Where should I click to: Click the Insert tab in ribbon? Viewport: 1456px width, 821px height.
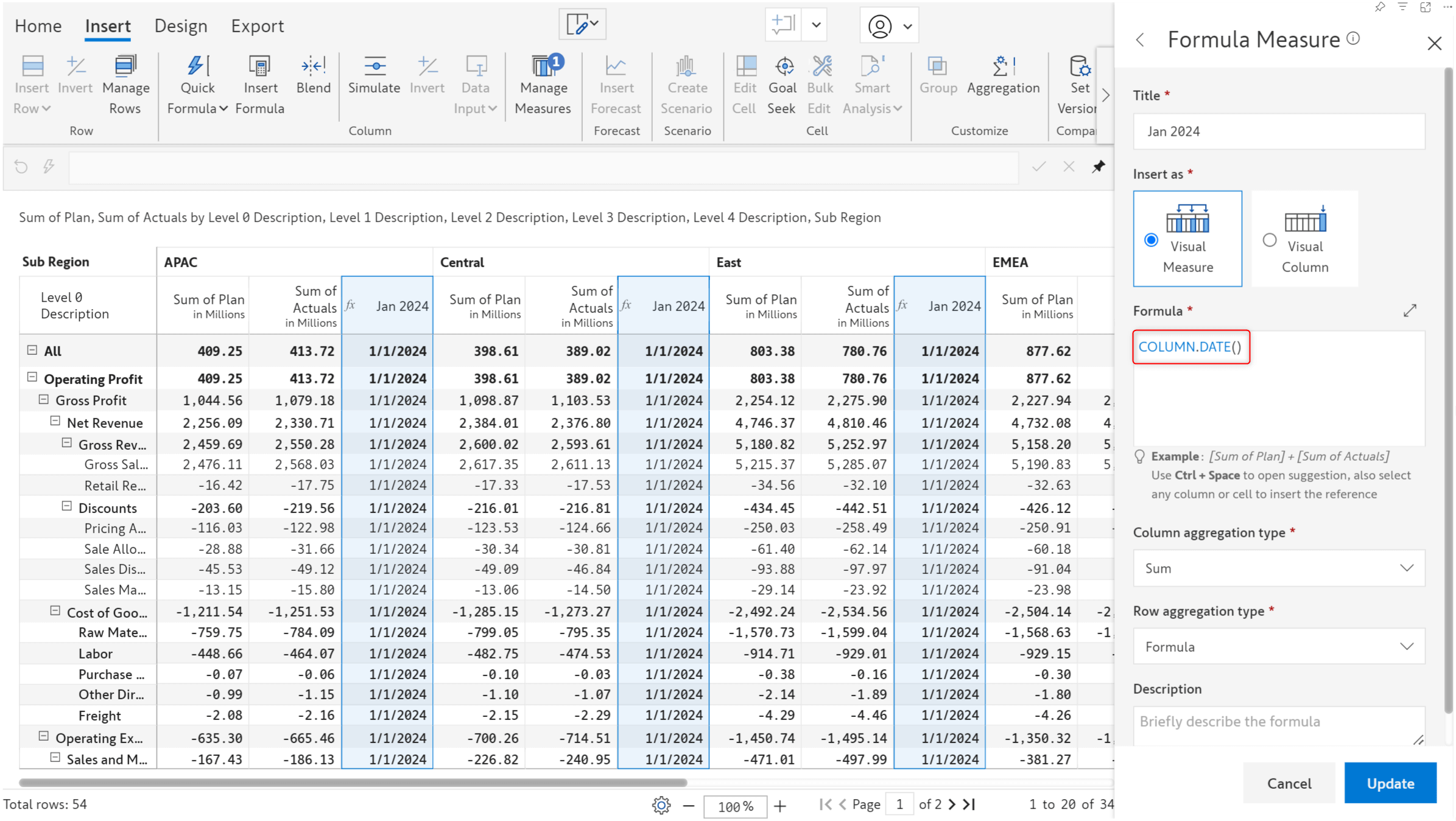point(107,25)
